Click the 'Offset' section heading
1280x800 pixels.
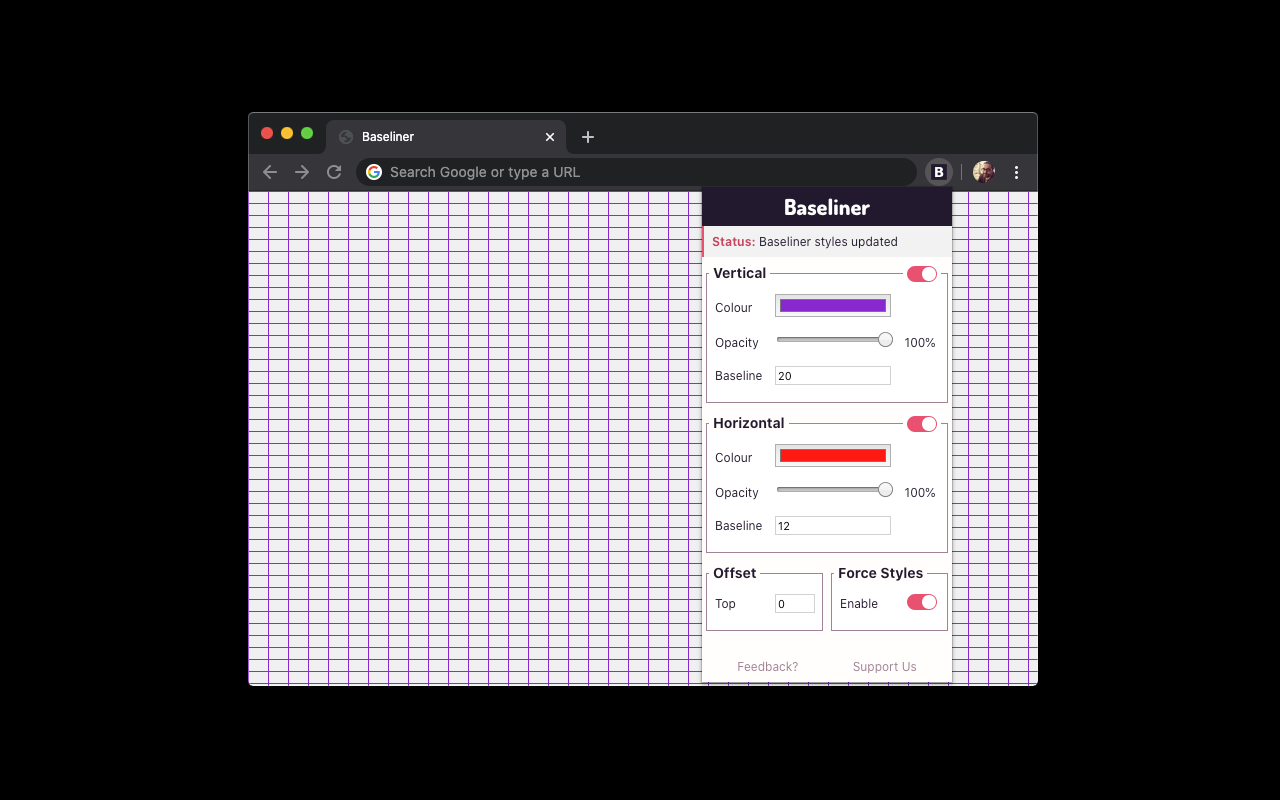coord(735,573)
